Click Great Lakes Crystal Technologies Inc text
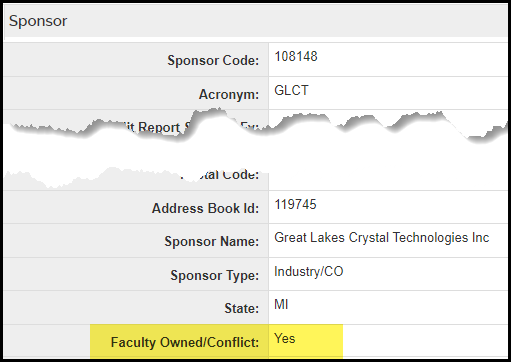This screenshot has width=511, height=362. tap(382, 238)
